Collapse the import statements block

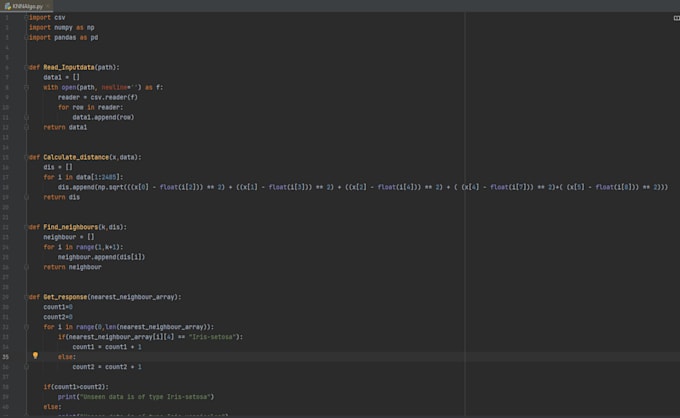[26, 18]
